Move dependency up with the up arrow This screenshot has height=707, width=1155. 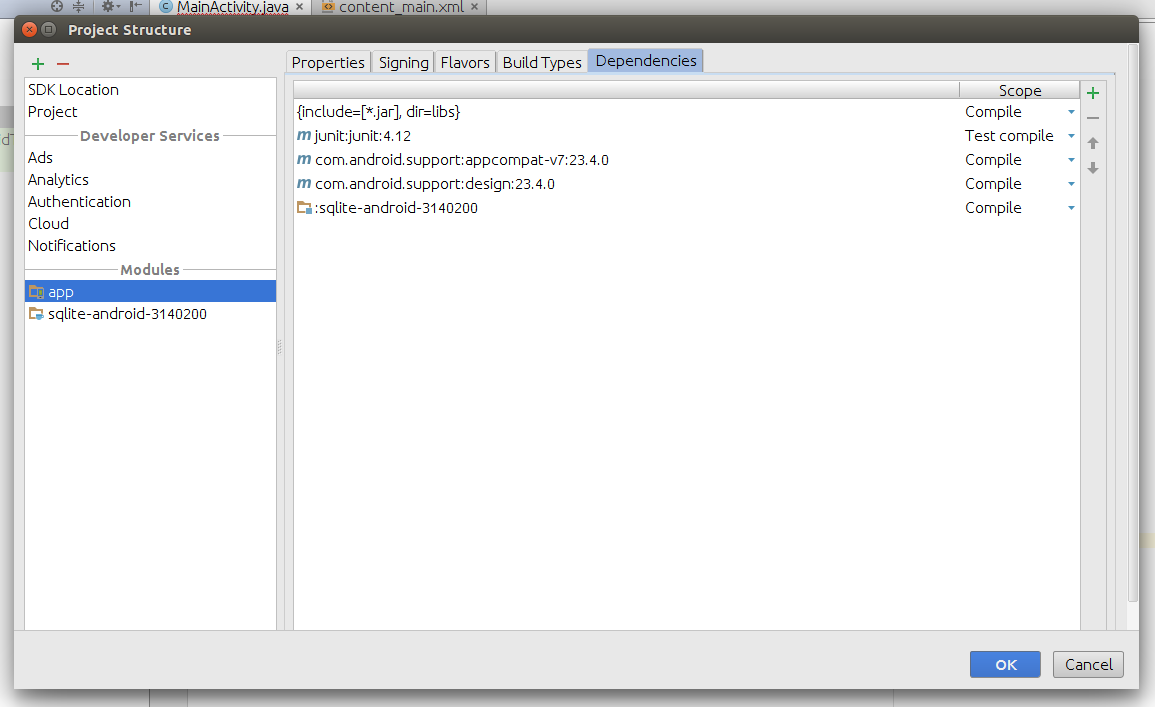click(1093, 144)
